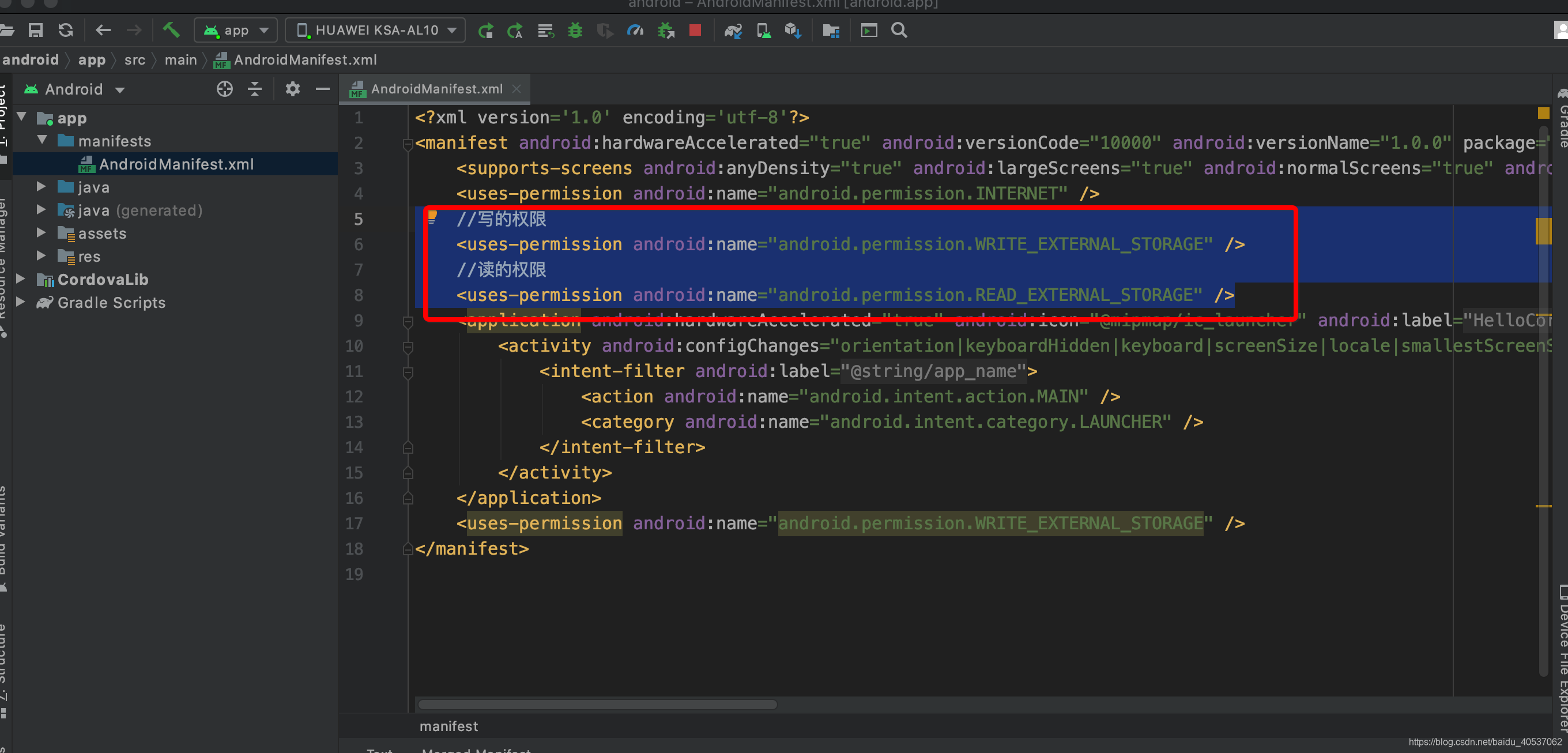Switch to the AndroidManifest.xml editor tab
The image size is (1568, 753).
click(436, 89)
